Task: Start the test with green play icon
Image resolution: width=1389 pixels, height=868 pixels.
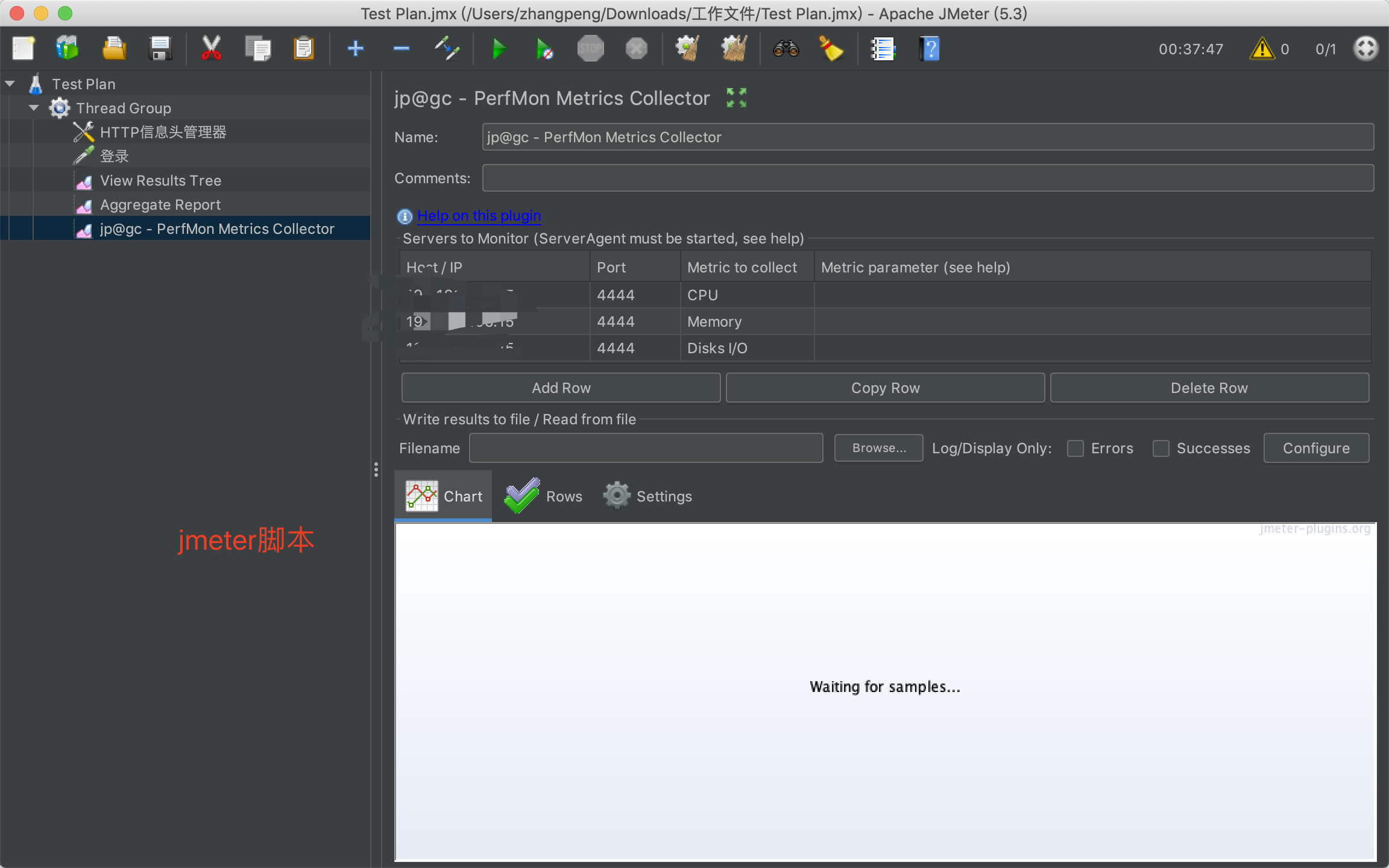Action: point(499,49)
